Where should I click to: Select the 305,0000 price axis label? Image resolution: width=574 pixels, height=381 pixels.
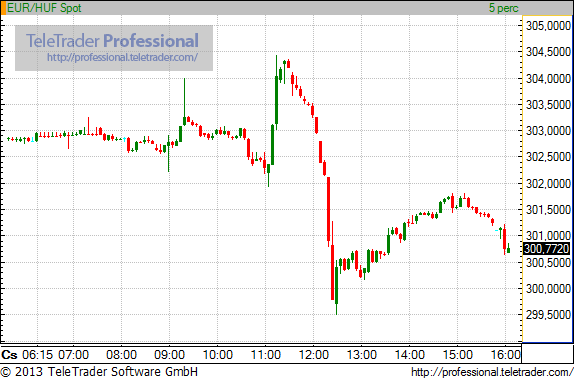548,26
